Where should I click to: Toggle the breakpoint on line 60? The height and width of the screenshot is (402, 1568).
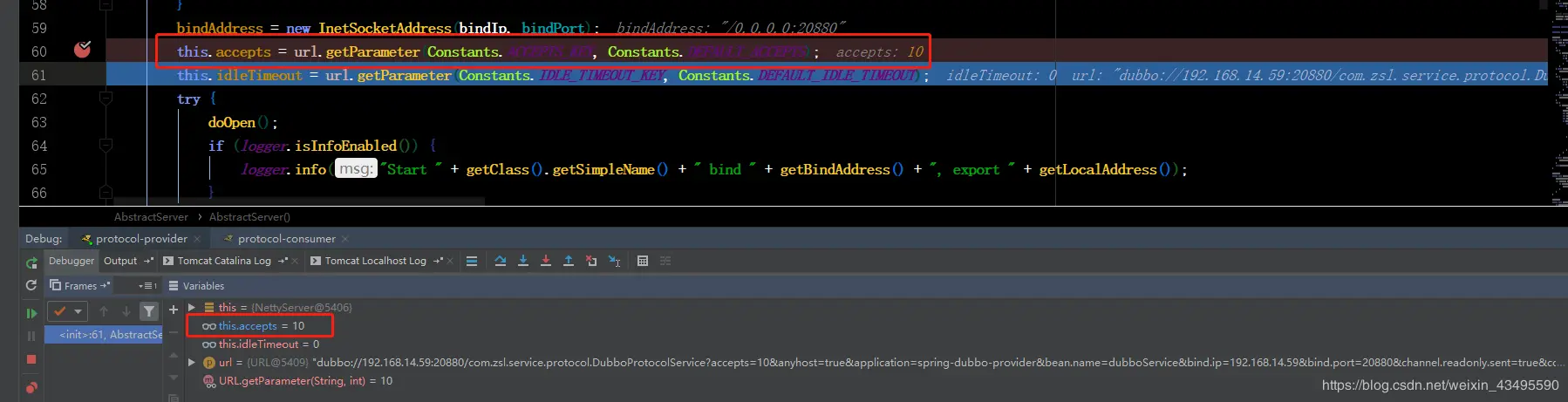point(82,50)
